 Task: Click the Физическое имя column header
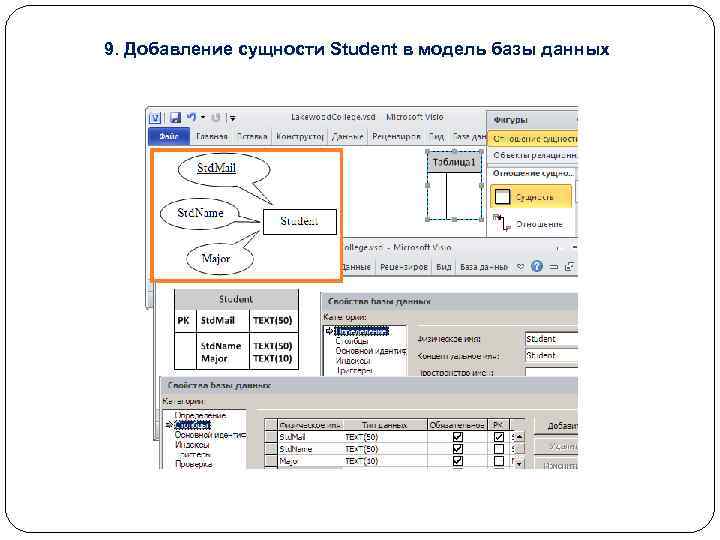coord(310,425)
